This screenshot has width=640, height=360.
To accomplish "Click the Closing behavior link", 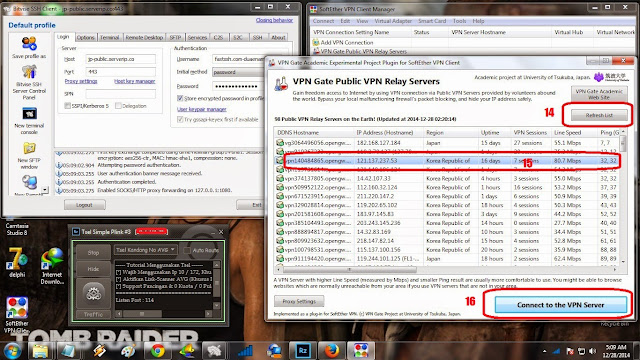I will (274, 20).
